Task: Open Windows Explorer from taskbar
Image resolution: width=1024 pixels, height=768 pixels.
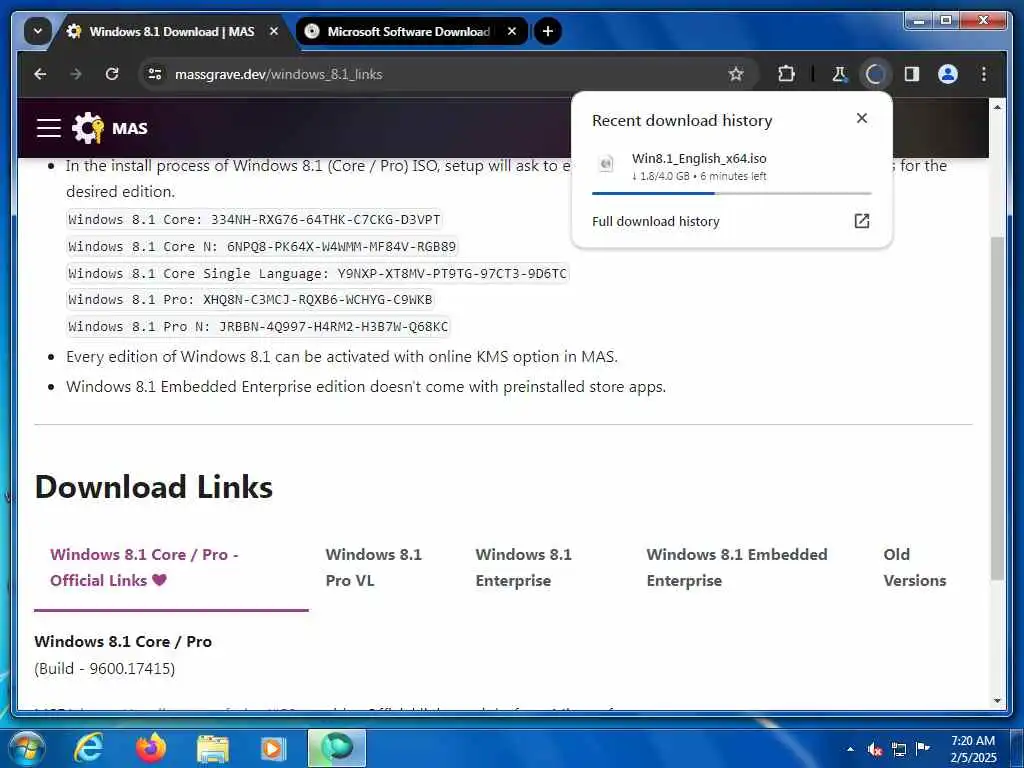Action: coord(213,748)
